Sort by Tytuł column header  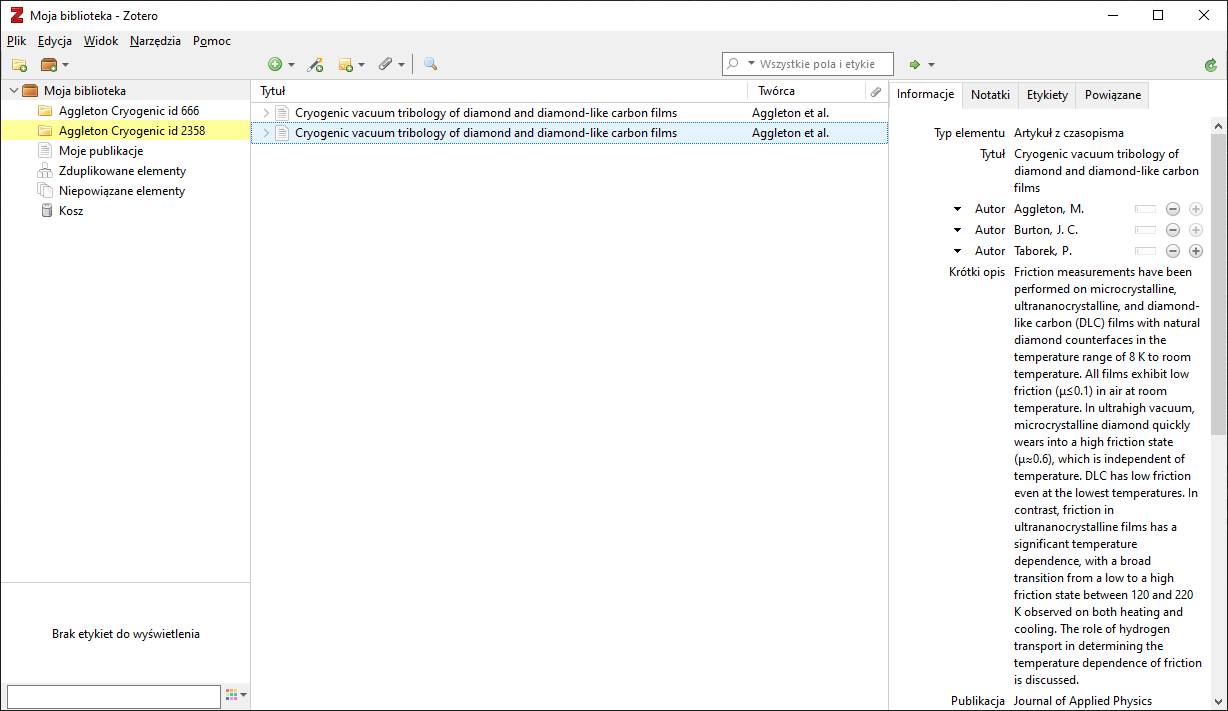point(499,91)
